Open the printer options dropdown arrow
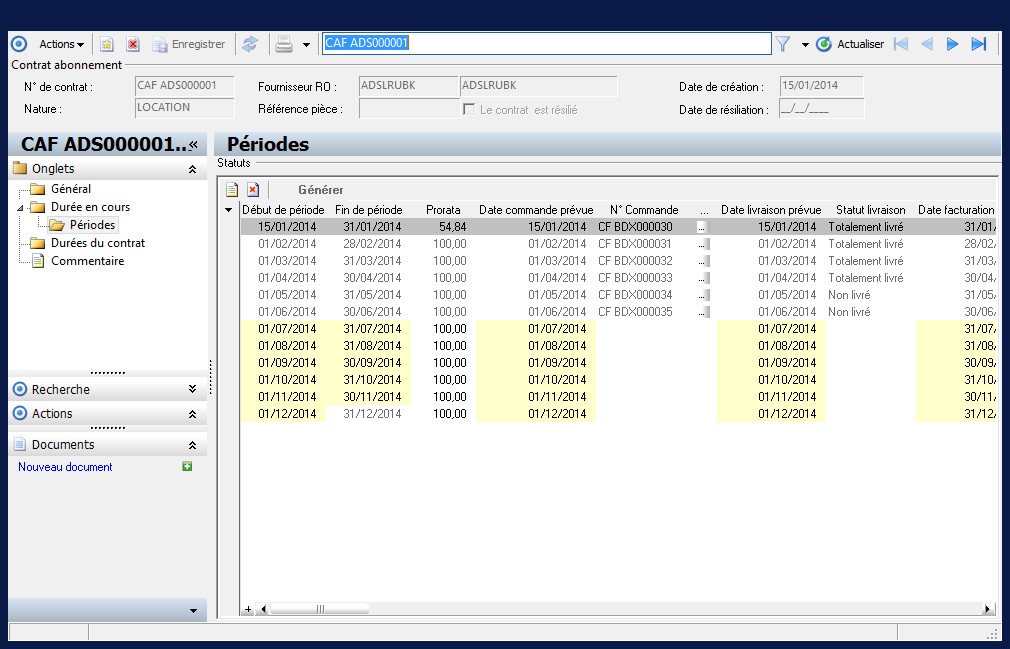 306,45
